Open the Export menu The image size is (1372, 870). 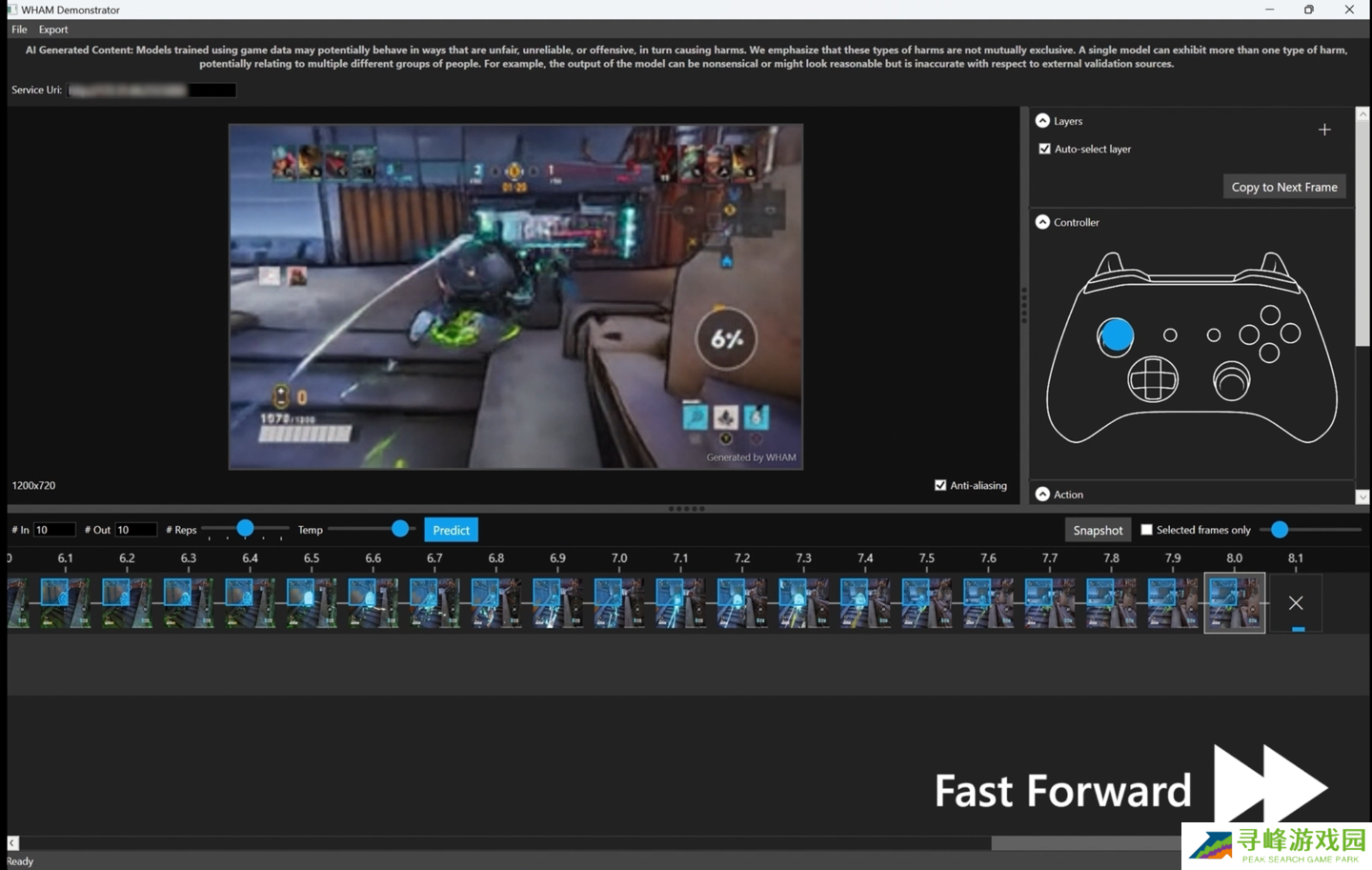point(53,30)
